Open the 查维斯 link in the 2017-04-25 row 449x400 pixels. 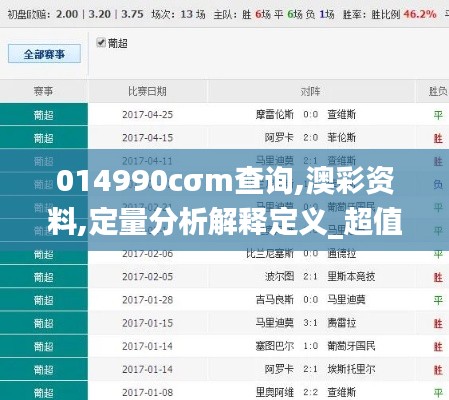341,114
